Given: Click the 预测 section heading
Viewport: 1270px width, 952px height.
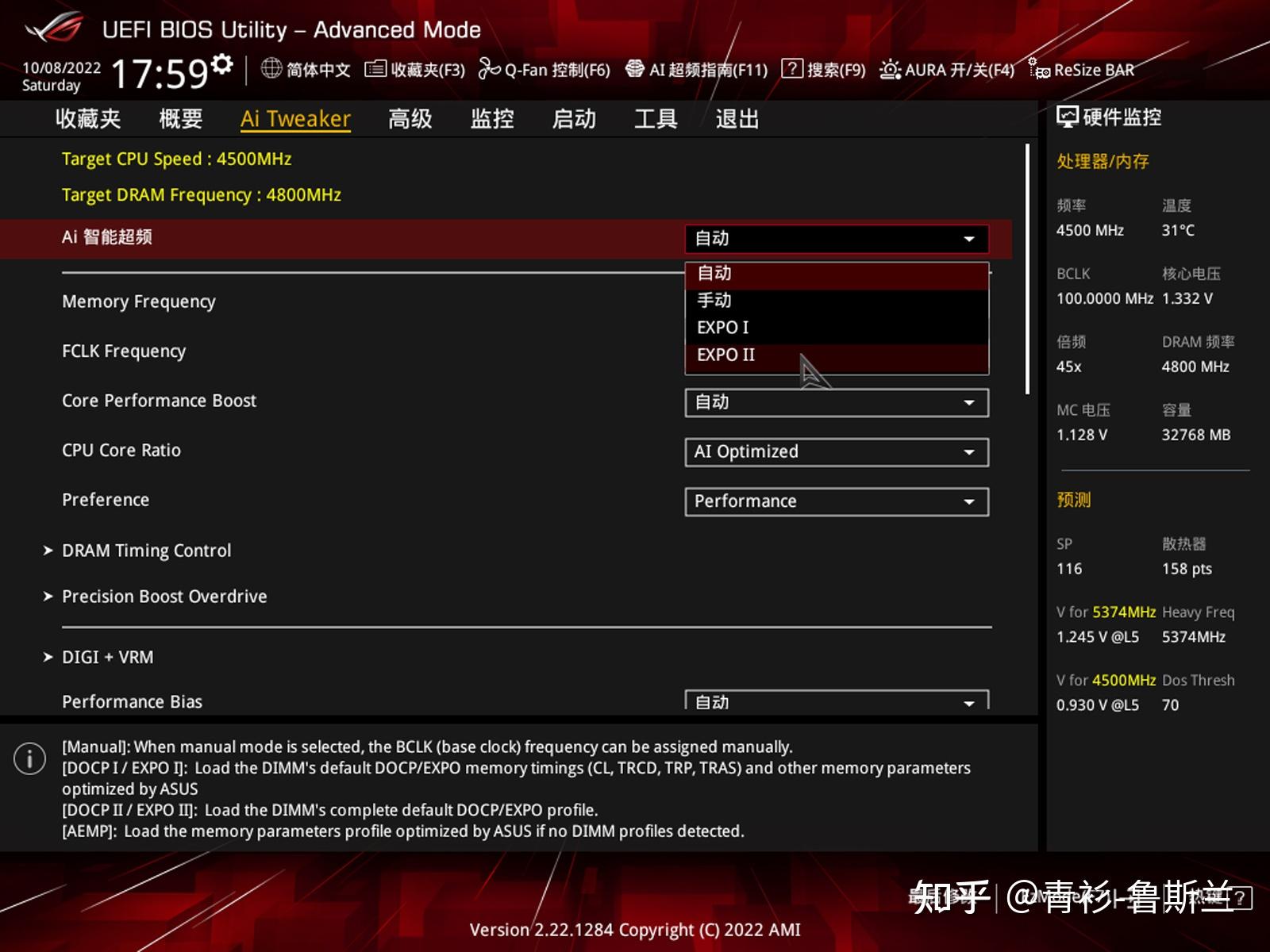Looking at the screenshot, I should (1074, 500).
